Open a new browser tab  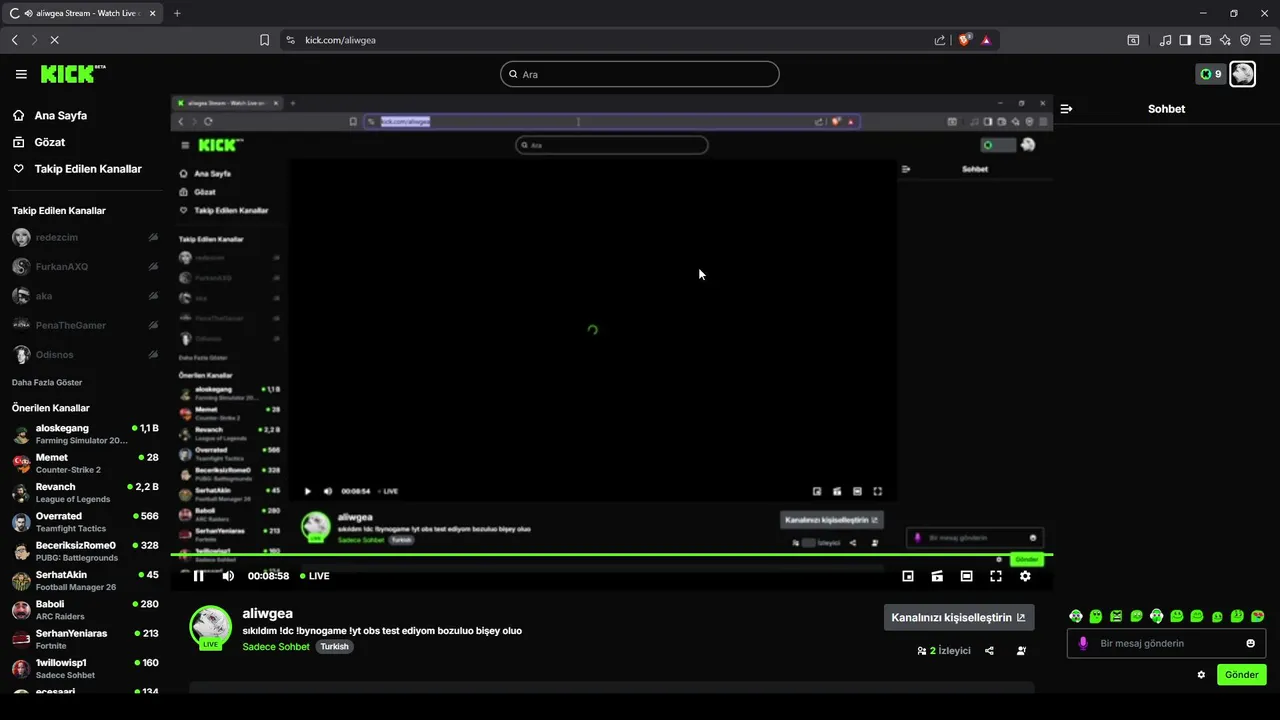[177, 13]
